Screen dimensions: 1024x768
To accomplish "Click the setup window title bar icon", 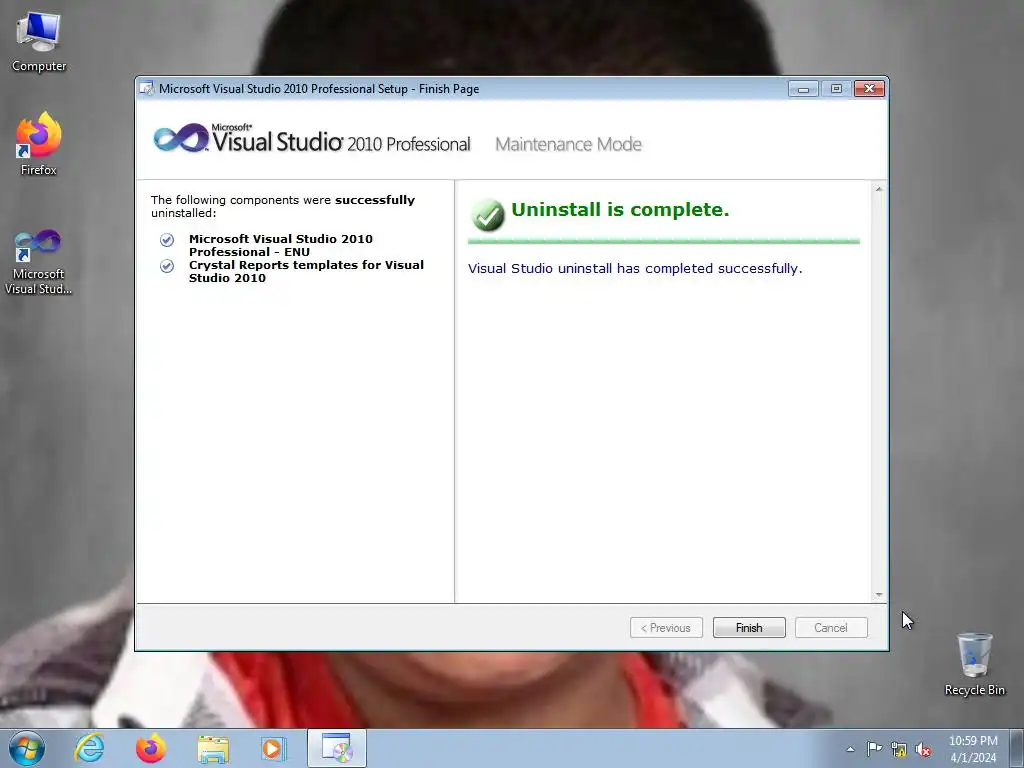I will [x=148, y=89].
